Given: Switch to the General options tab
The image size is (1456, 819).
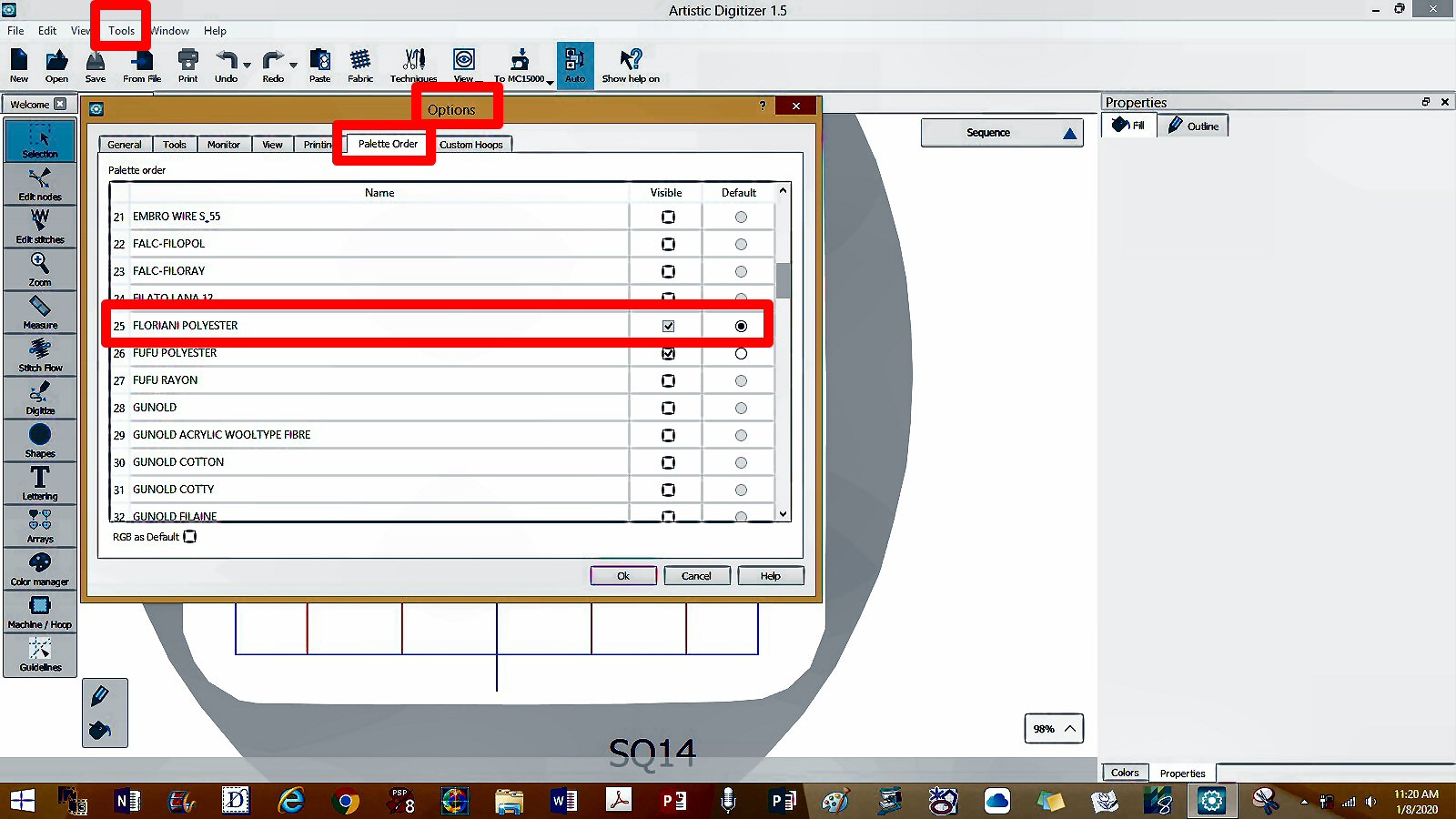Looking at the screenshot, I should click(125, 145).
